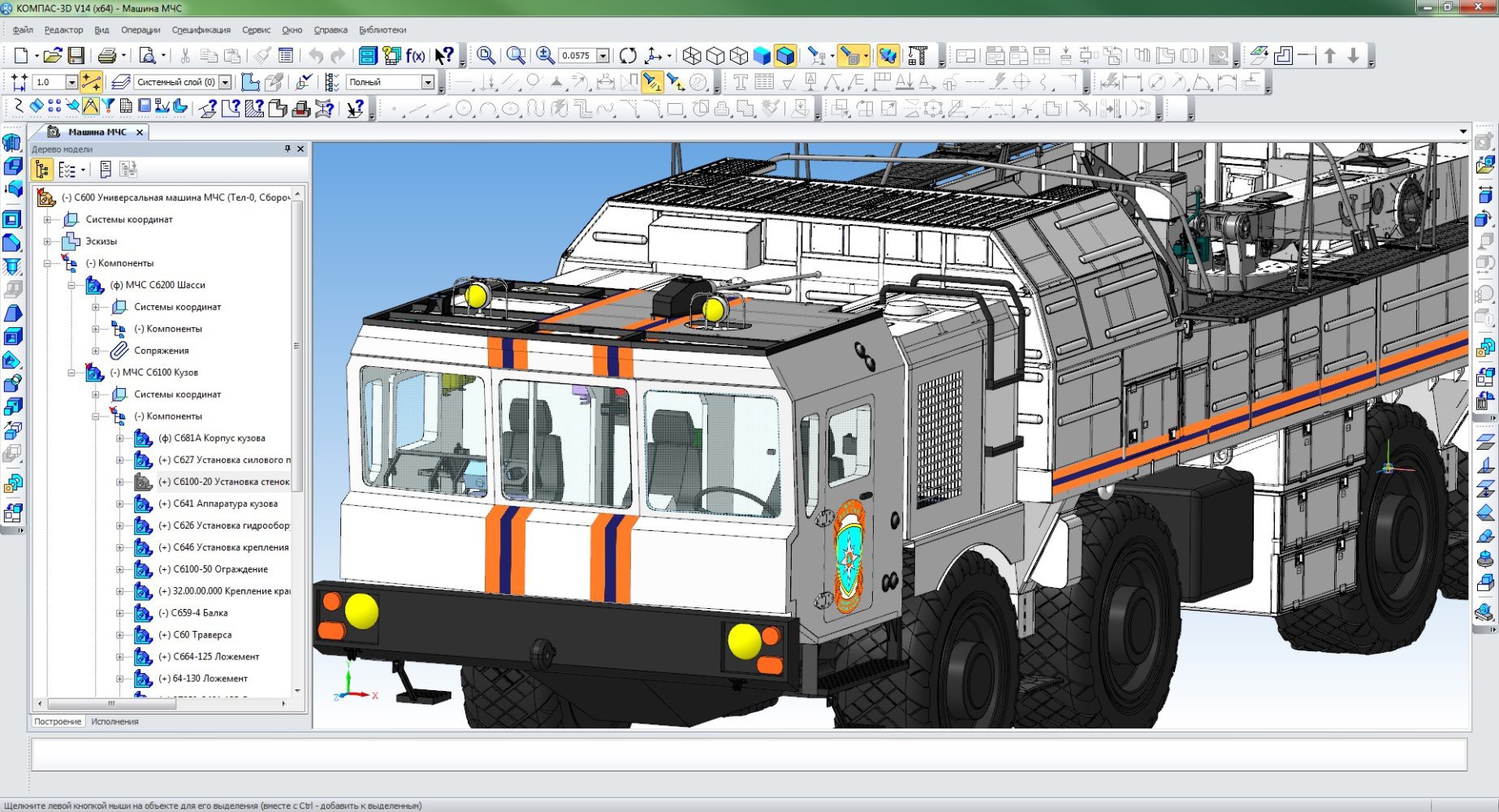Open the Операции menu

coord(140,30)
